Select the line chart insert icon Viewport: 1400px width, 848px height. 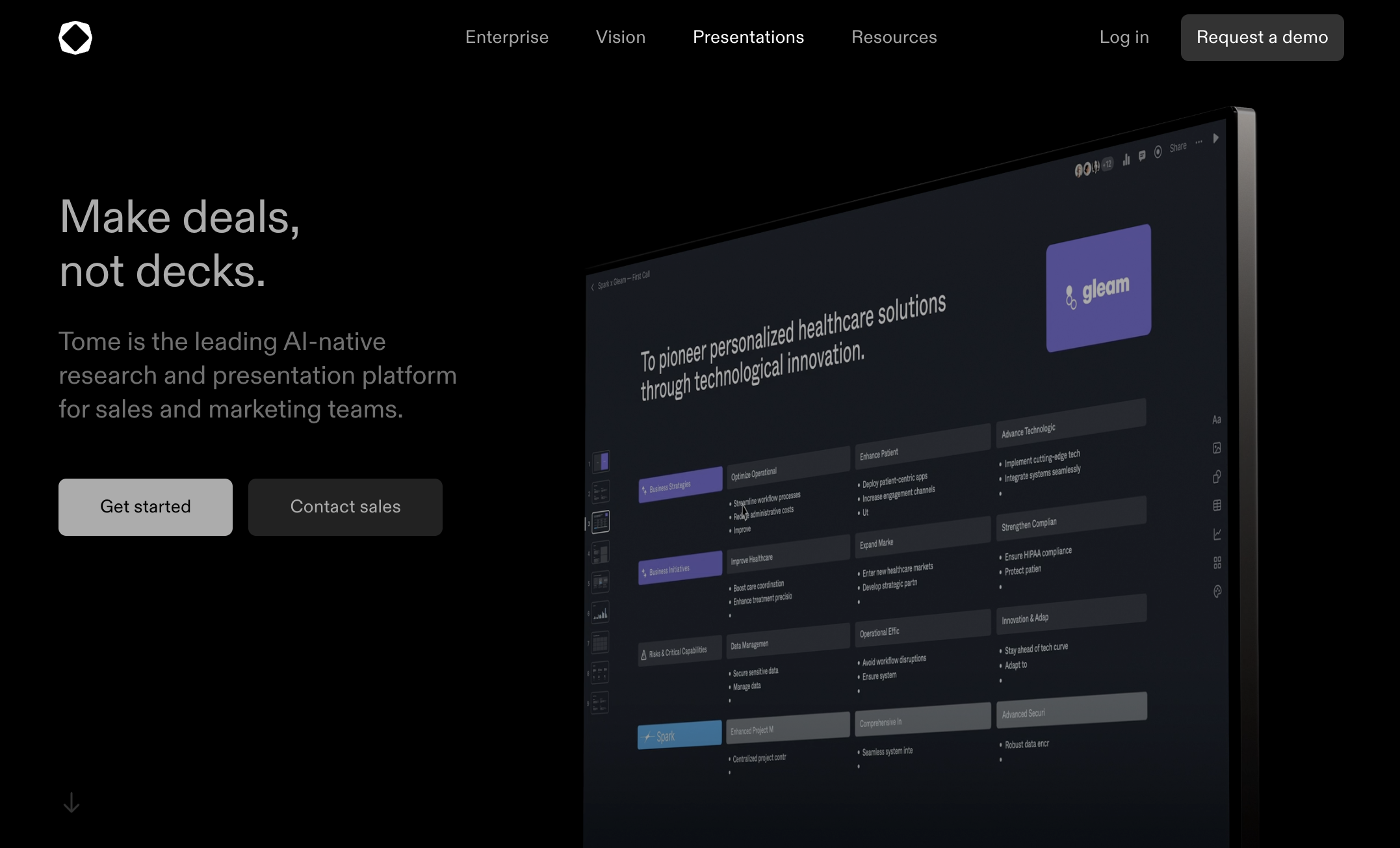pos(1217,534)
